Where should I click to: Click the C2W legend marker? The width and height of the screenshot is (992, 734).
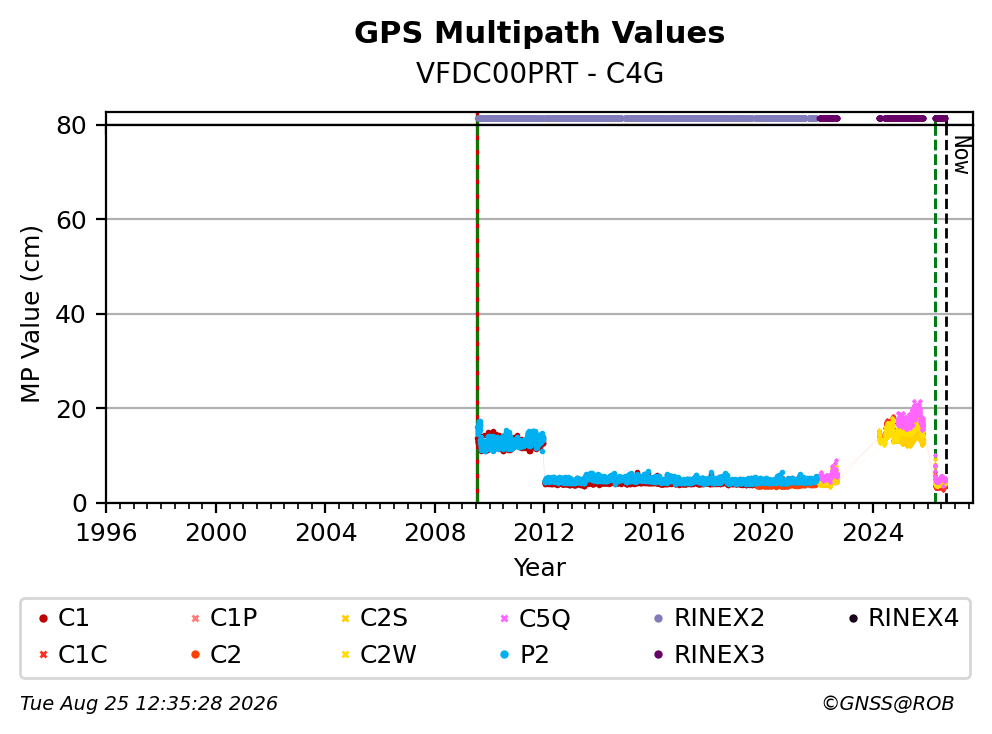[x=345, y=654]
